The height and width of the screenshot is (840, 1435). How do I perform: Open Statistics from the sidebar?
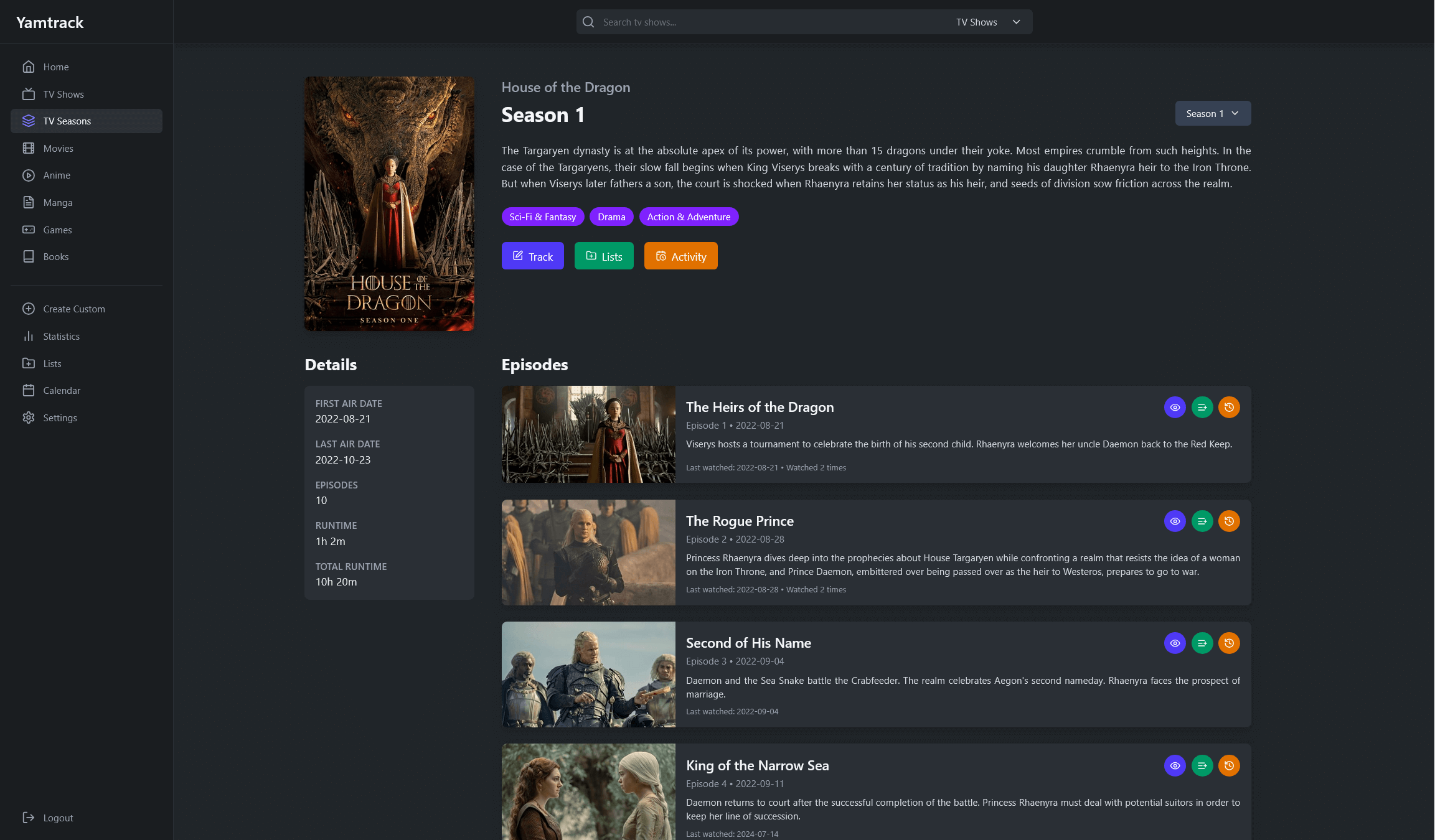pos(61,337)
